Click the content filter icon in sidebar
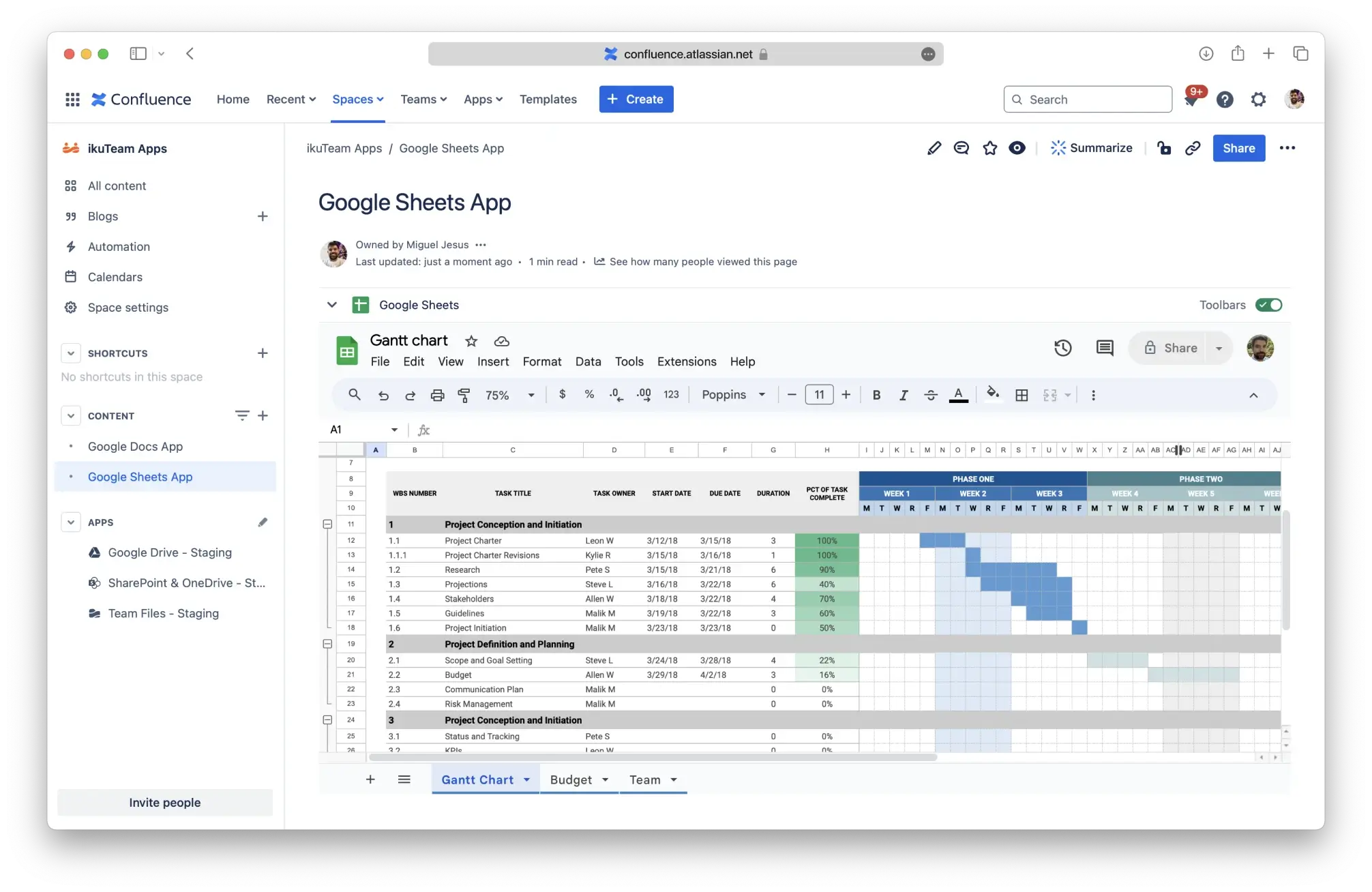1372x892 pixels. click(242, 415)
